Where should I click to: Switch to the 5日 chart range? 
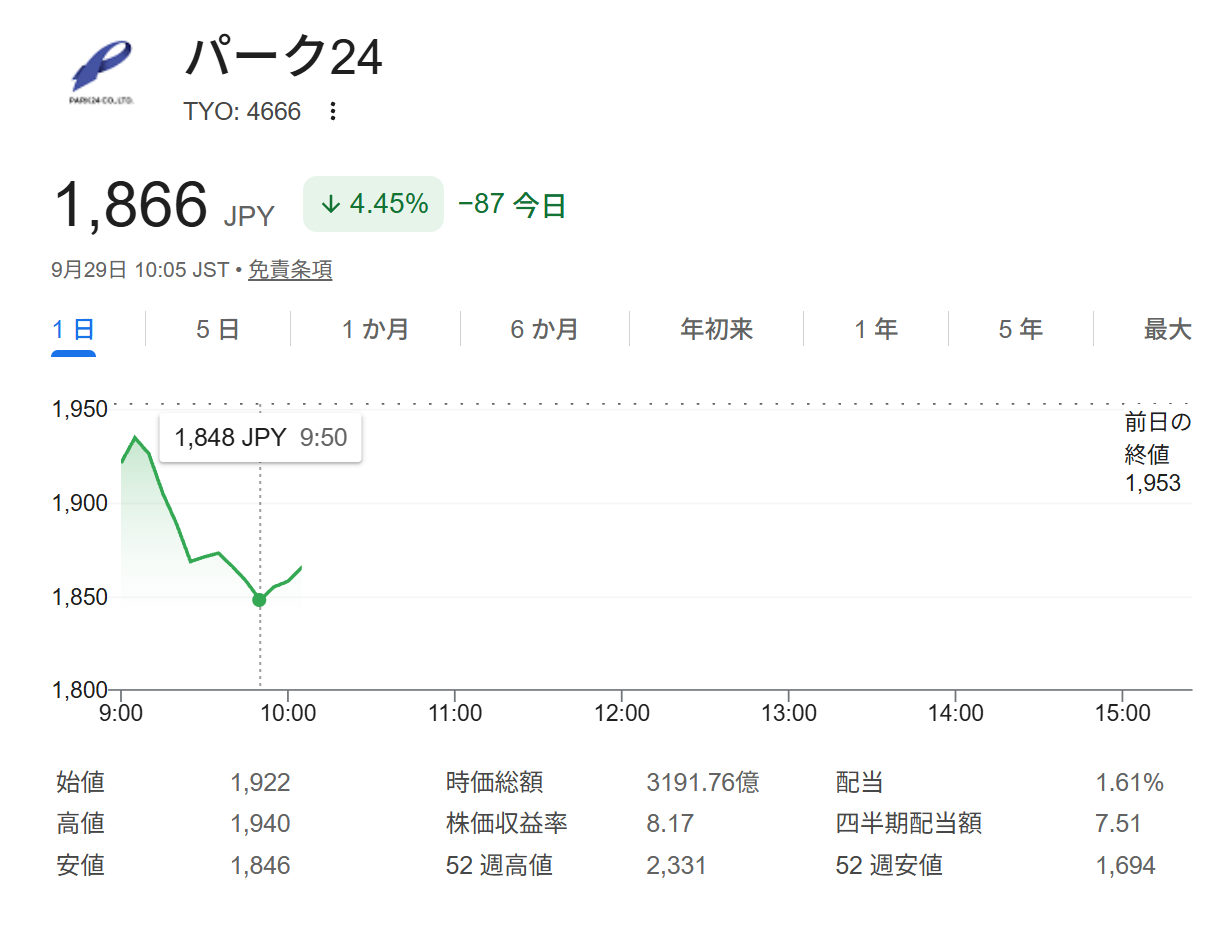coord(217,329)
